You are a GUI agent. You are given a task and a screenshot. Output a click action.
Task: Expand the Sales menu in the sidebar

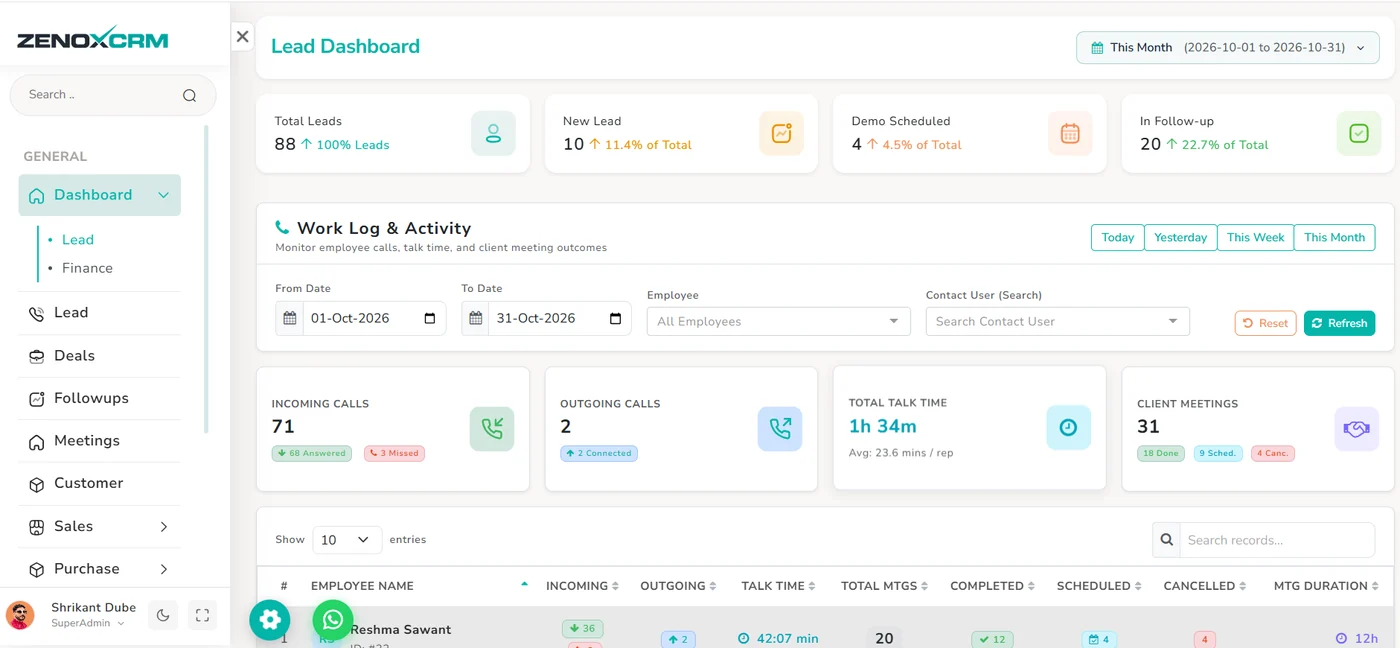pyautogui.click(x=99, y=526)
